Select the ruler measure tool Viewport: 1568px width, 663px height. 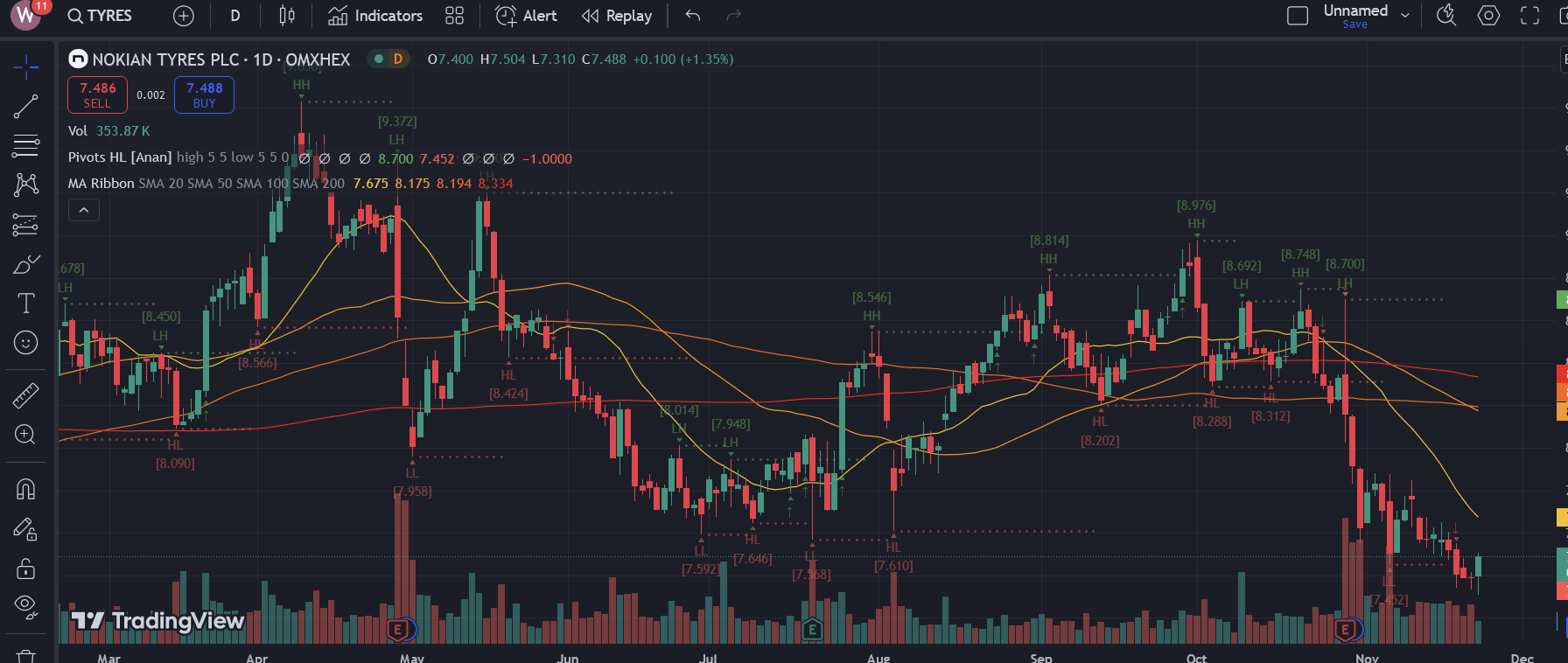click(x=25, y=395)
